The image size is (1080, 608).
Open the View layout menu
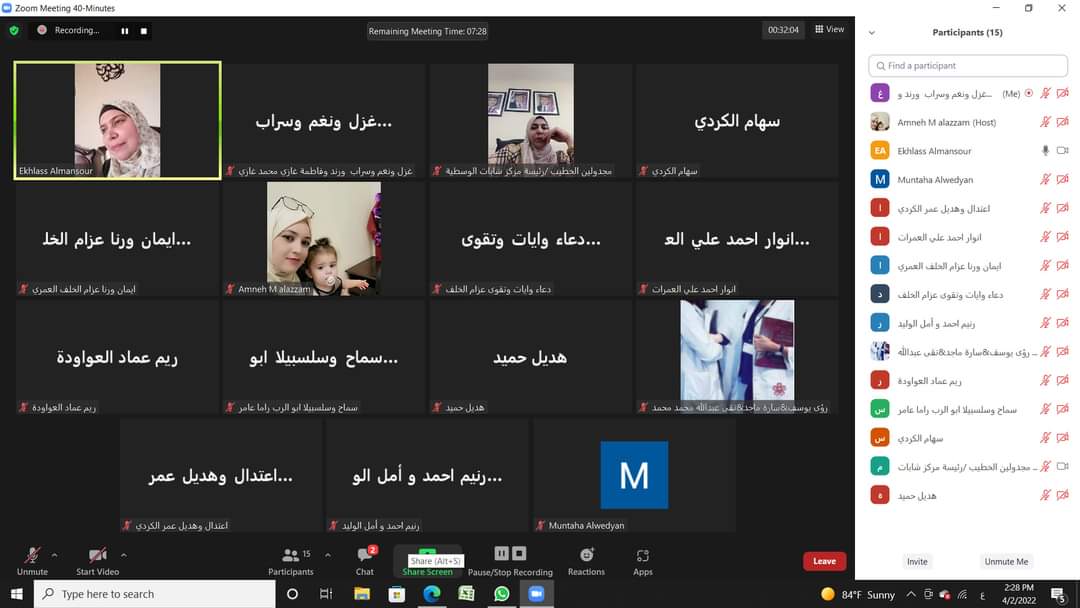point(830,30)
